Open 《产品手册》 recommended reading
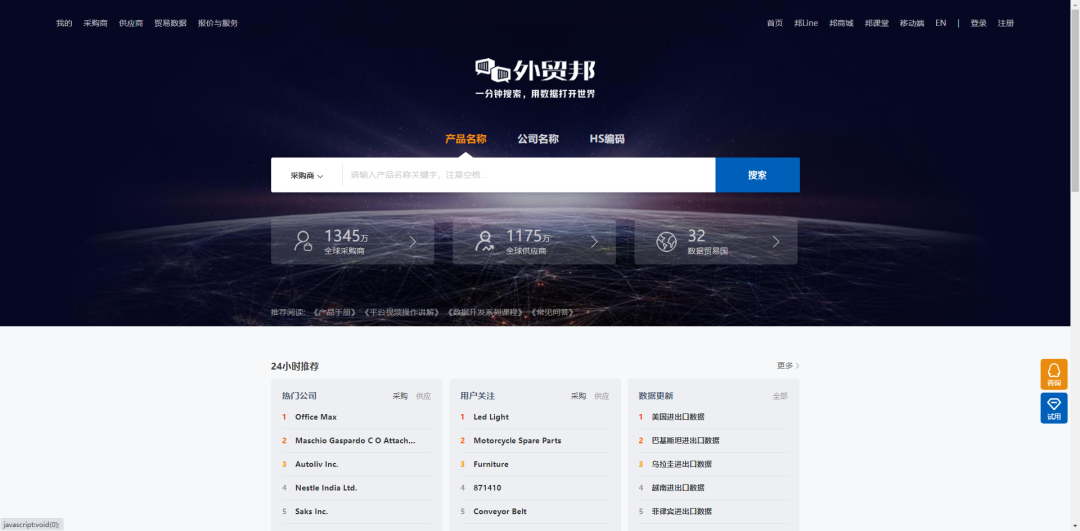1080x531 pixels. [335, 312]
